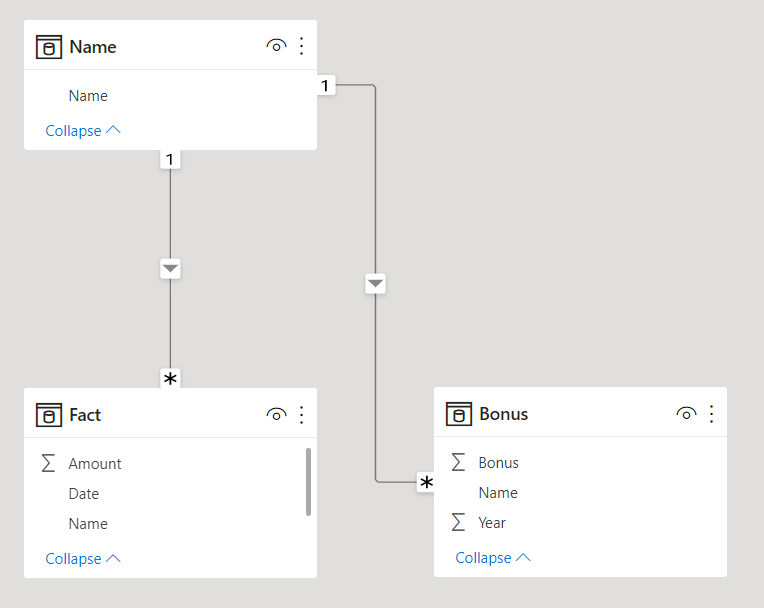
Task: Click the Fact table field list scrollbar
Action: pyautogui.click(x=308, y=482)
